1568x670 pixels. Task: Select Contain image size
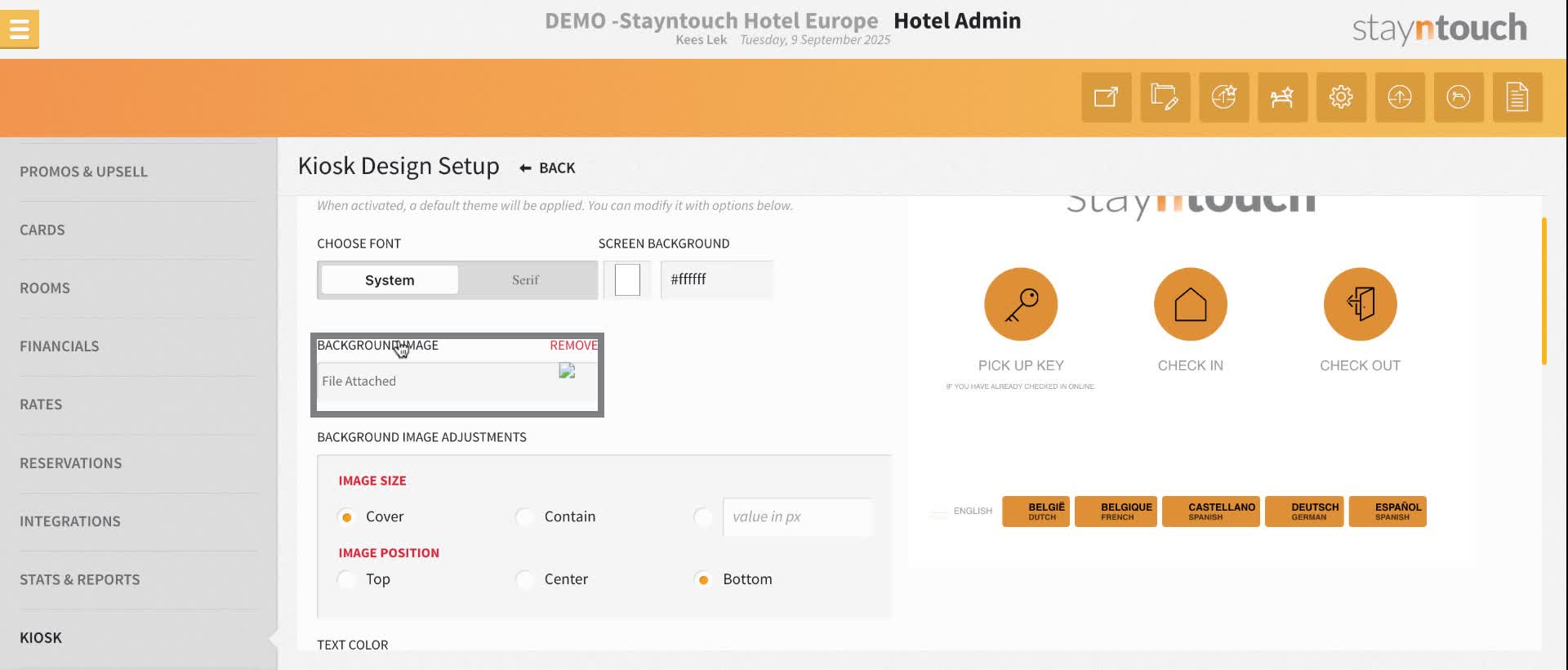click(524, 517)
